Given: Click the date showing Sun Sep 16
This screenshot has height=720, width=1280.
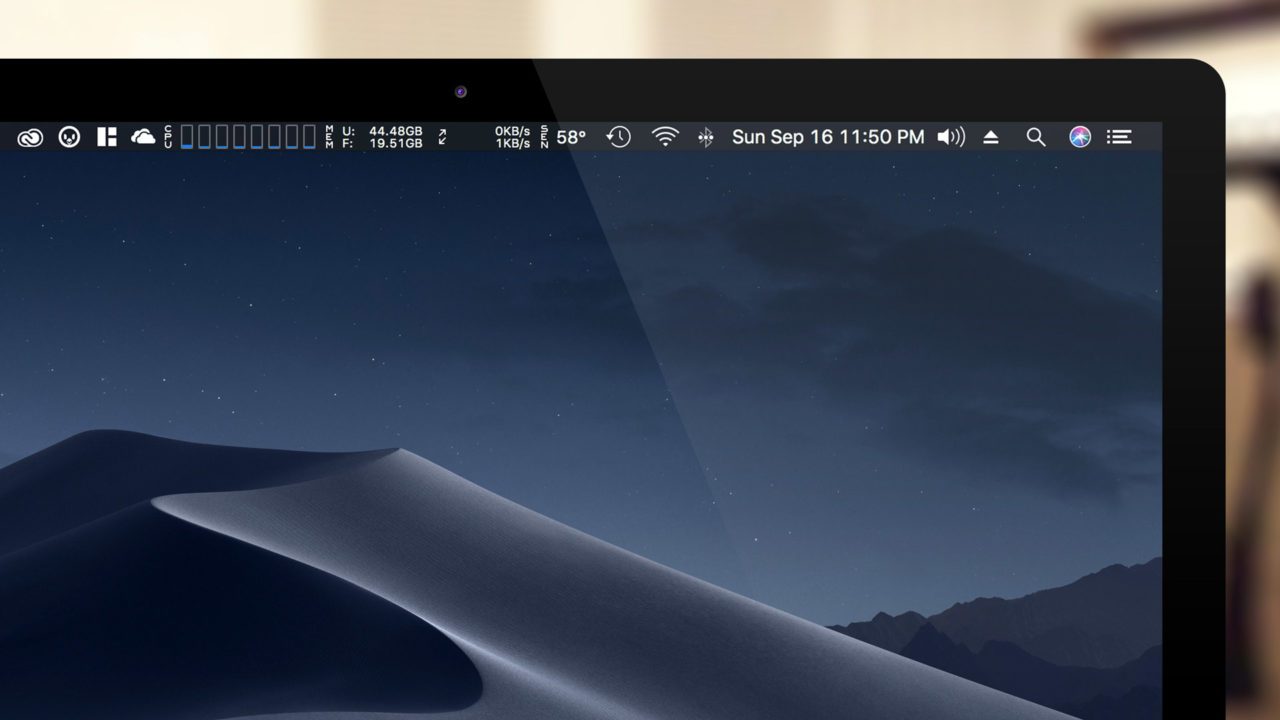Looking at the screenshot, I should pos(785,137).
